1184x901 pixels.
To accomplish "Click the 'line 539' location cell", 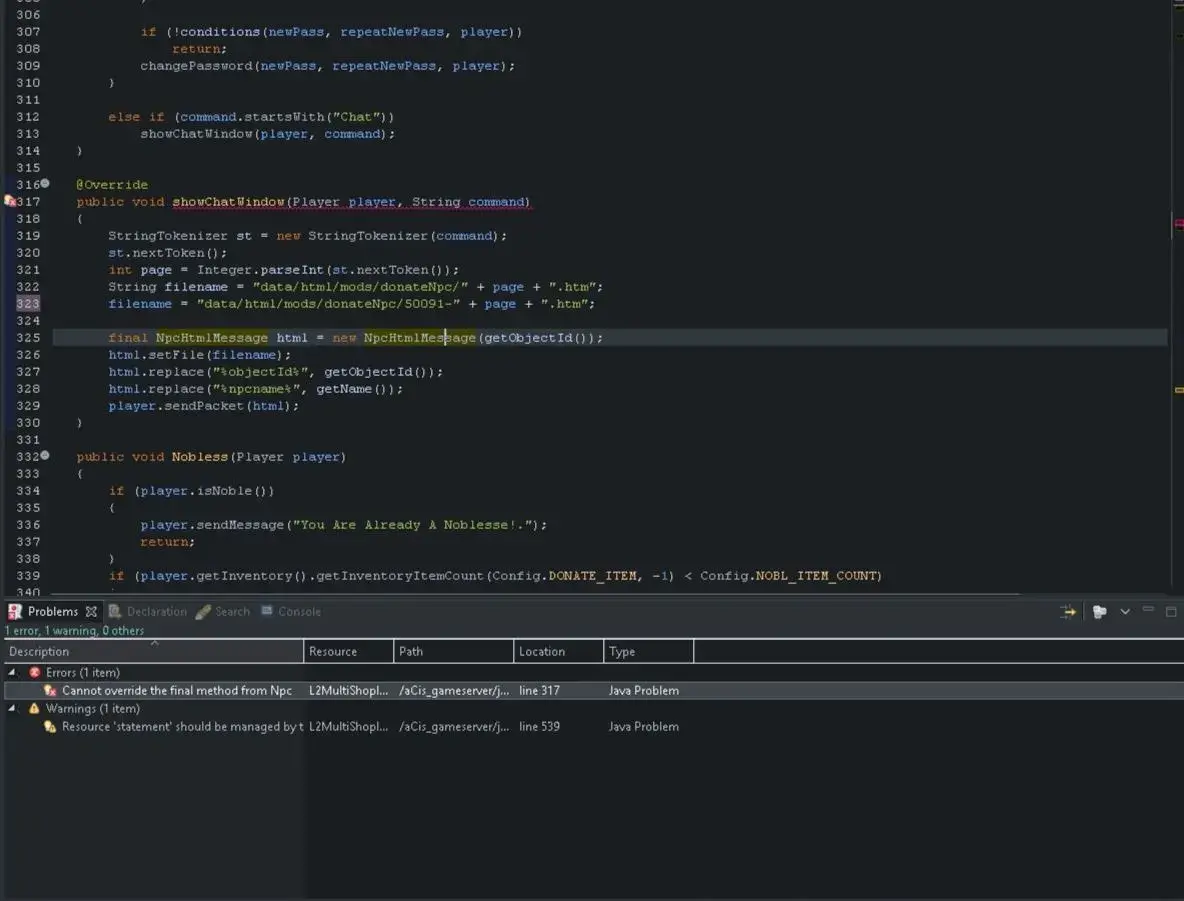I will tap(539, 727).
